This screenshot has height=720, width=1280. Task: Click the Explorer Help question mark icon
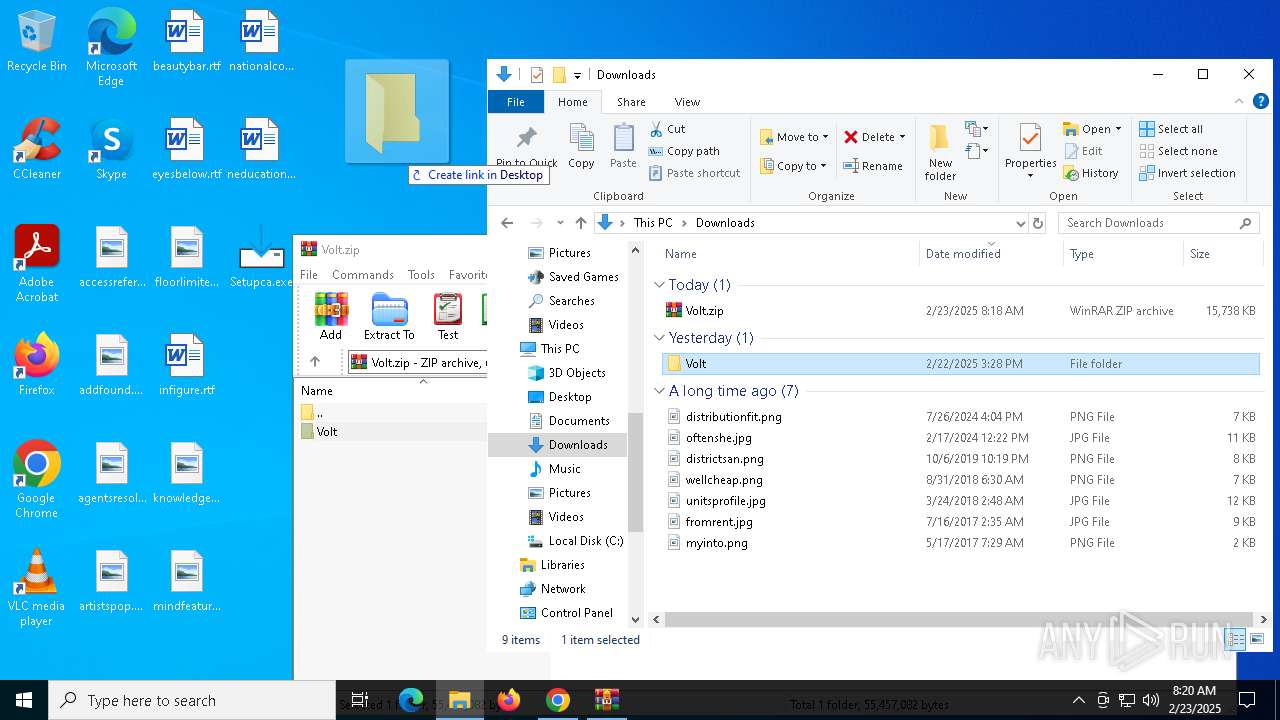point(1261,101)
